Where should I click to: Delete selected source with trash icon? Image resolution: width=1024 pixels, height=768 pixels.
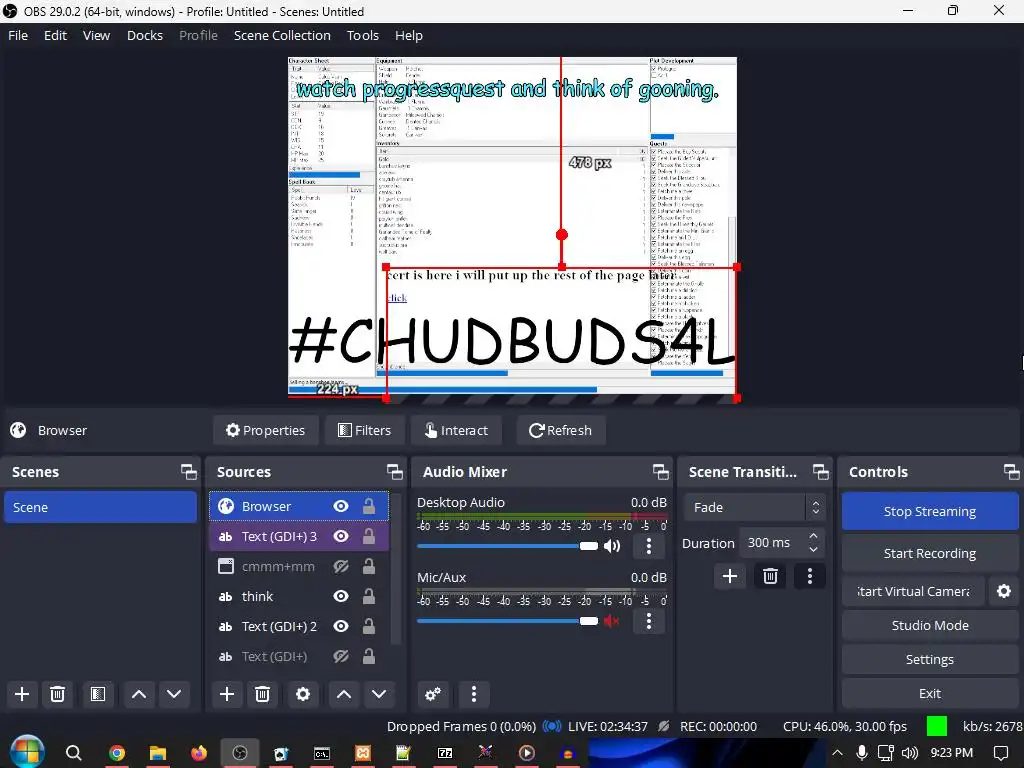(263, 694)
